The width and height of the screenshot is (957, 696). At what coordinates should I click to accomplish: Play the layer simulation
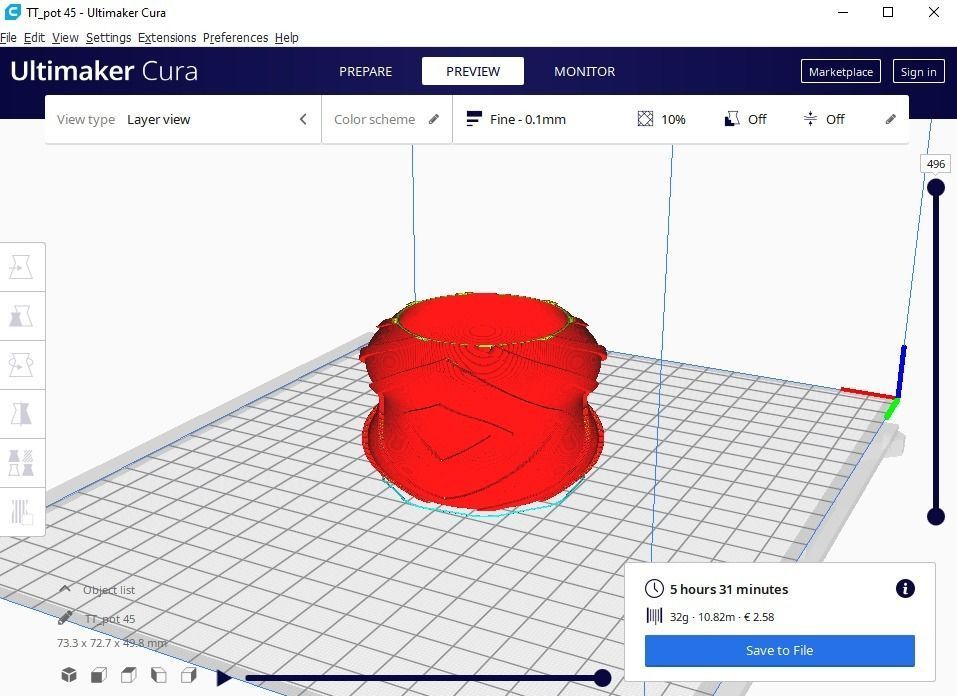tap(224, 678)
